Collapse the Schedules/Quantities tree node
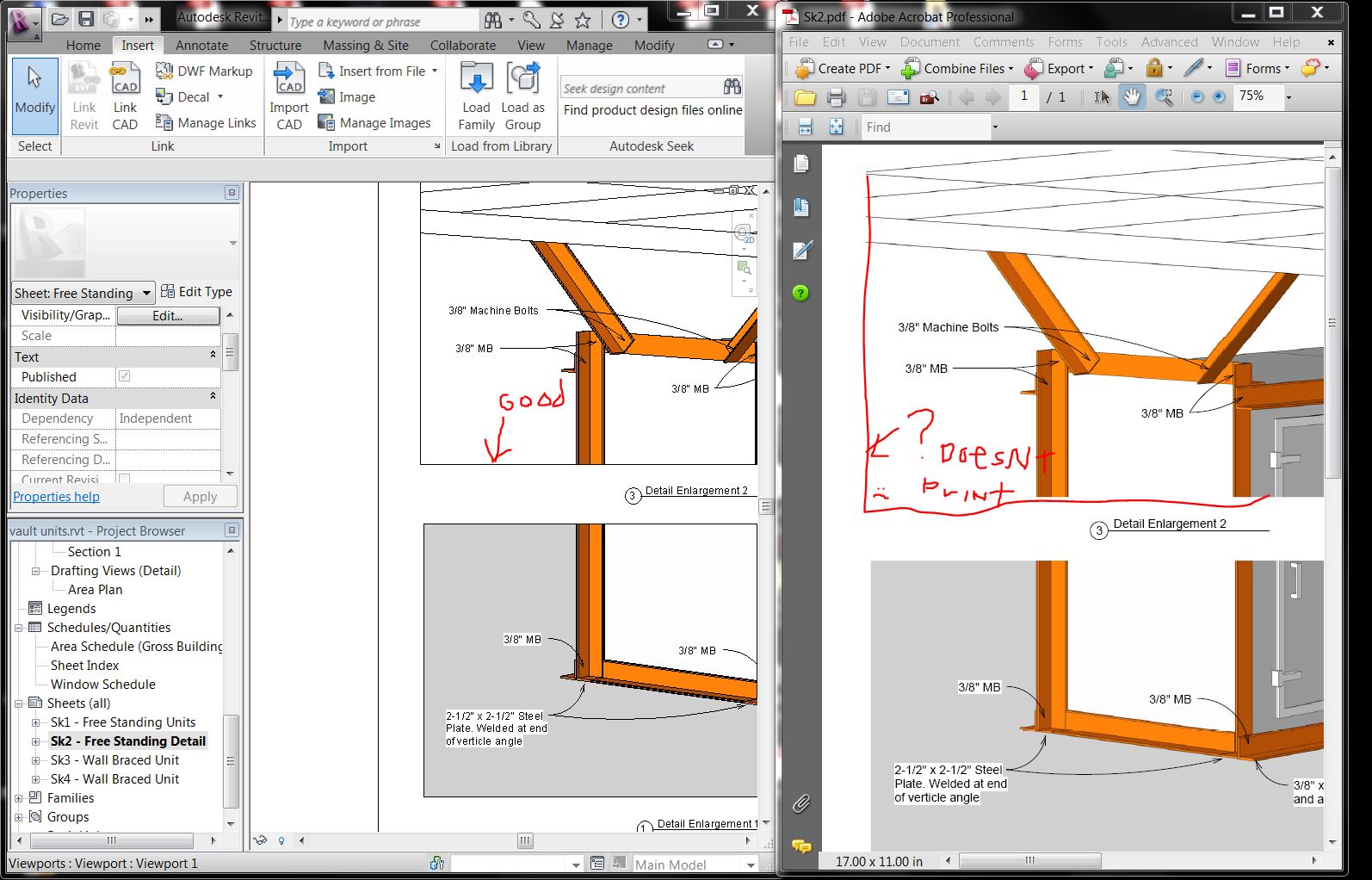This screenshot has height=880, width=1372. (x=19, y=628)
